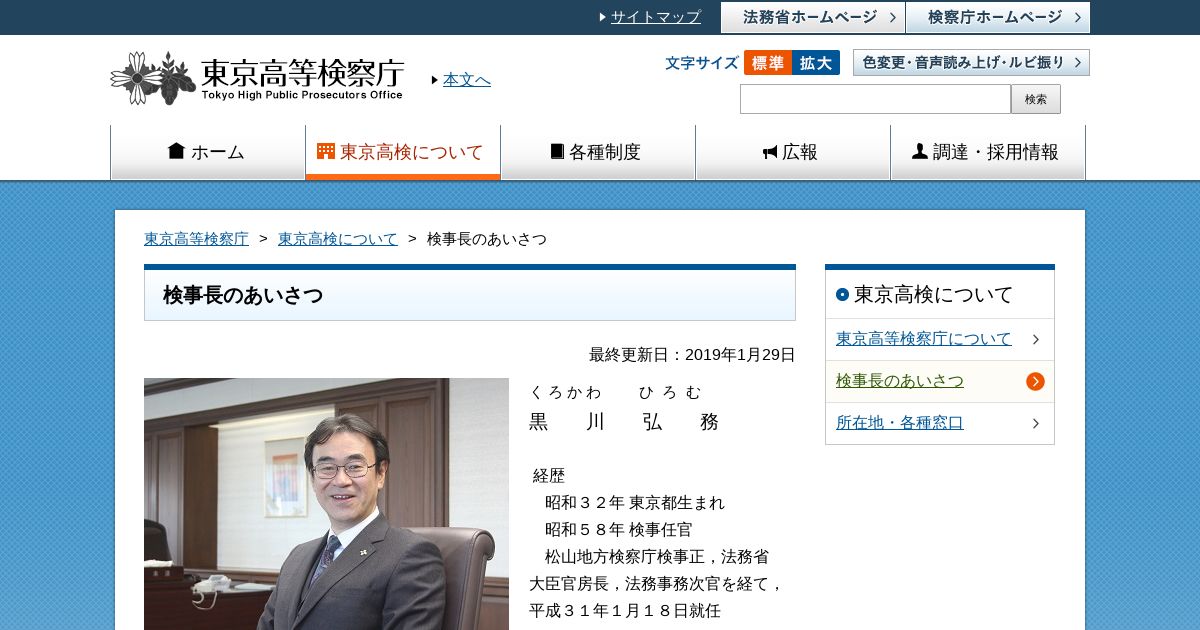Click the 検事長のあいさつ page heading

[x=243, y=296]
